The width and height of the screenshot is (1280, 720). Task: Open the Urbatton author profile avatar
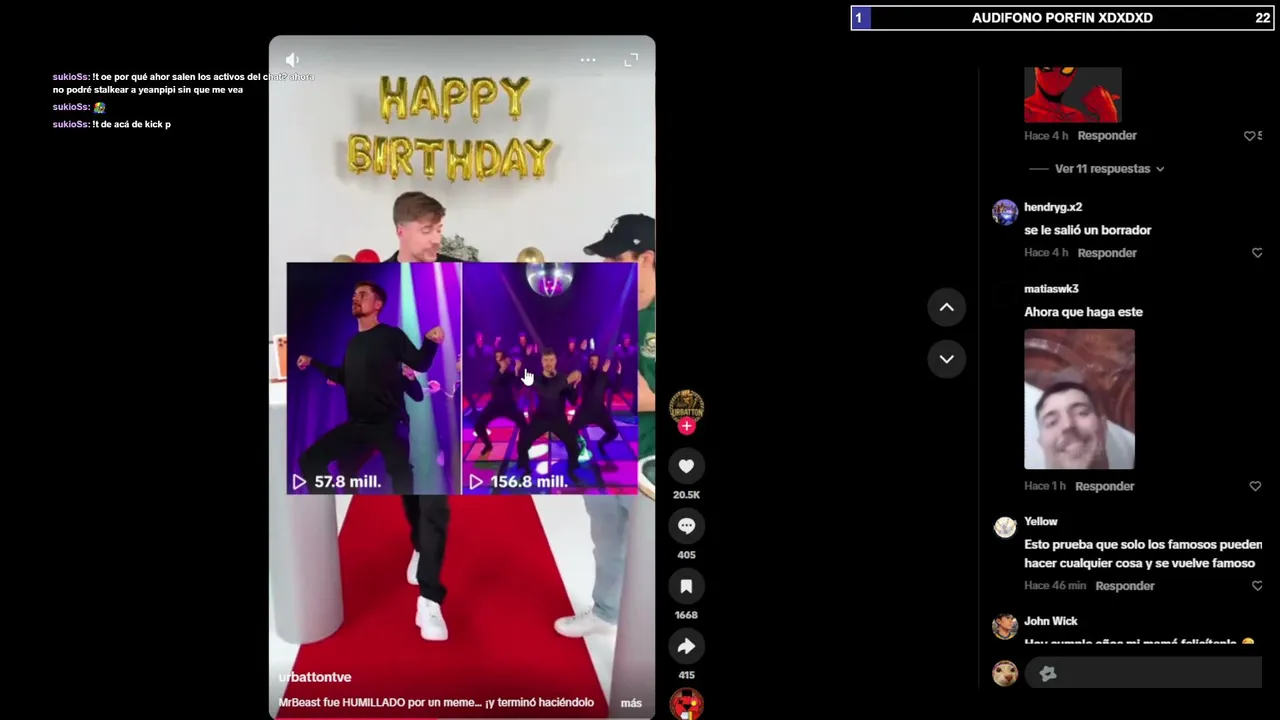(686, 406)
